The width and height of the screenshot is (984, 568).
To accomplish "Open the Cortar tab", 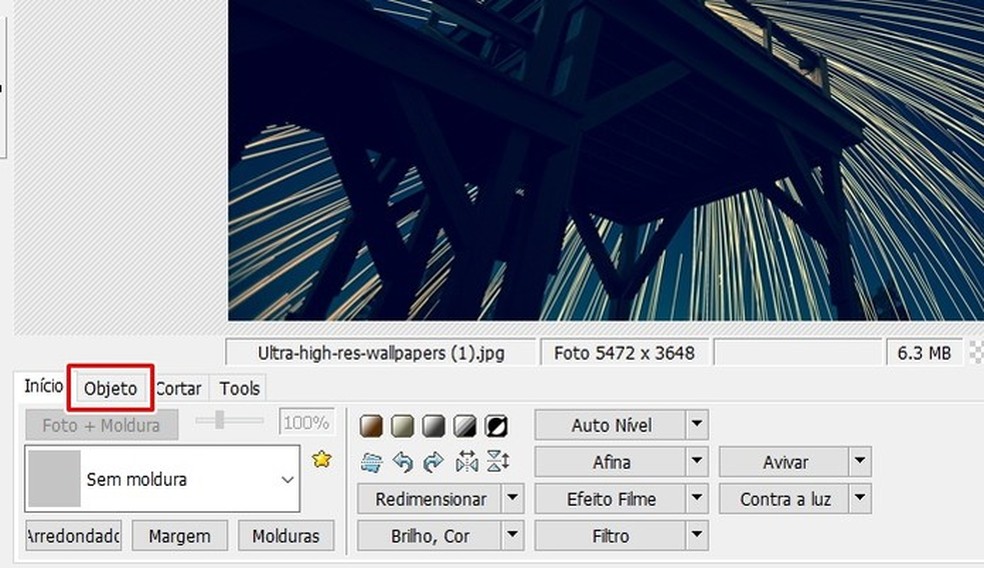I will [x=178, y=388].
